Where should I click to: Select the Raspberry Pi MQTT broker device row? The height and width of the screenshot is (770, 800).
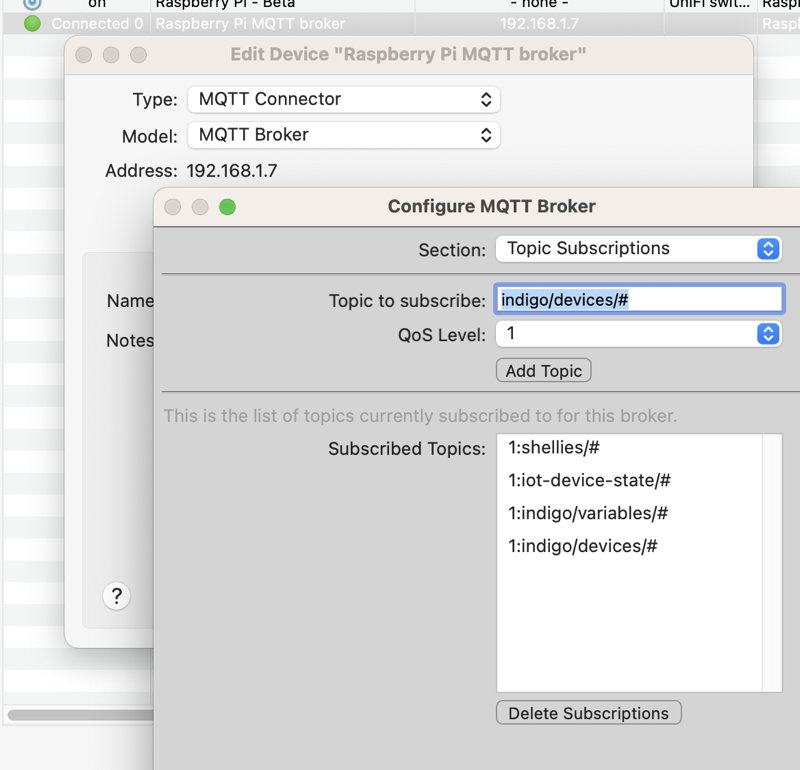click(x=402, y=23)
